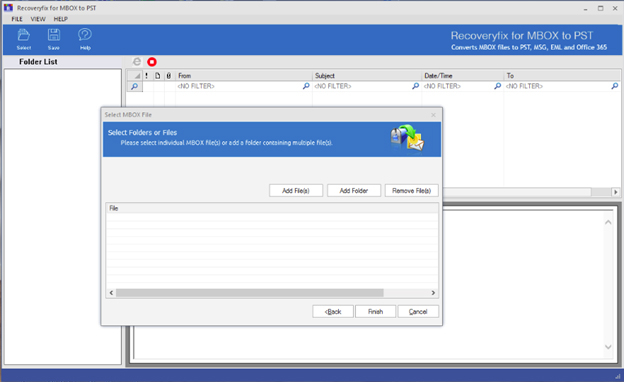
Task: Sort by the From column header
Action: 244,76
